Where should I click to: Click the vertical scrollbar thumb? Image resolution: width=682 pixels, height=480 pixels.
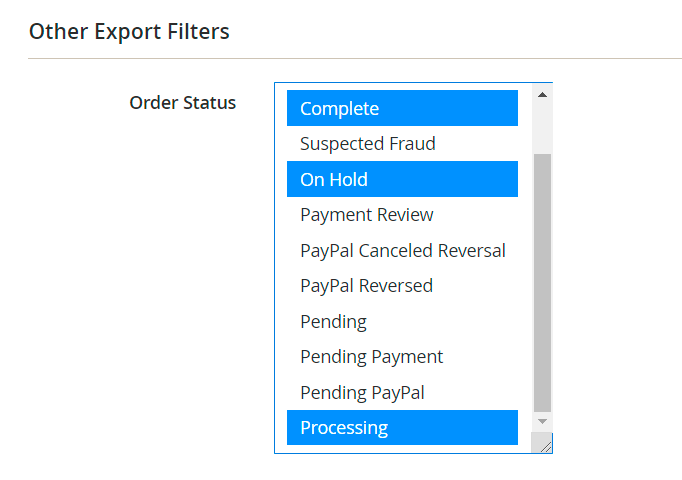tap(543, 280)
